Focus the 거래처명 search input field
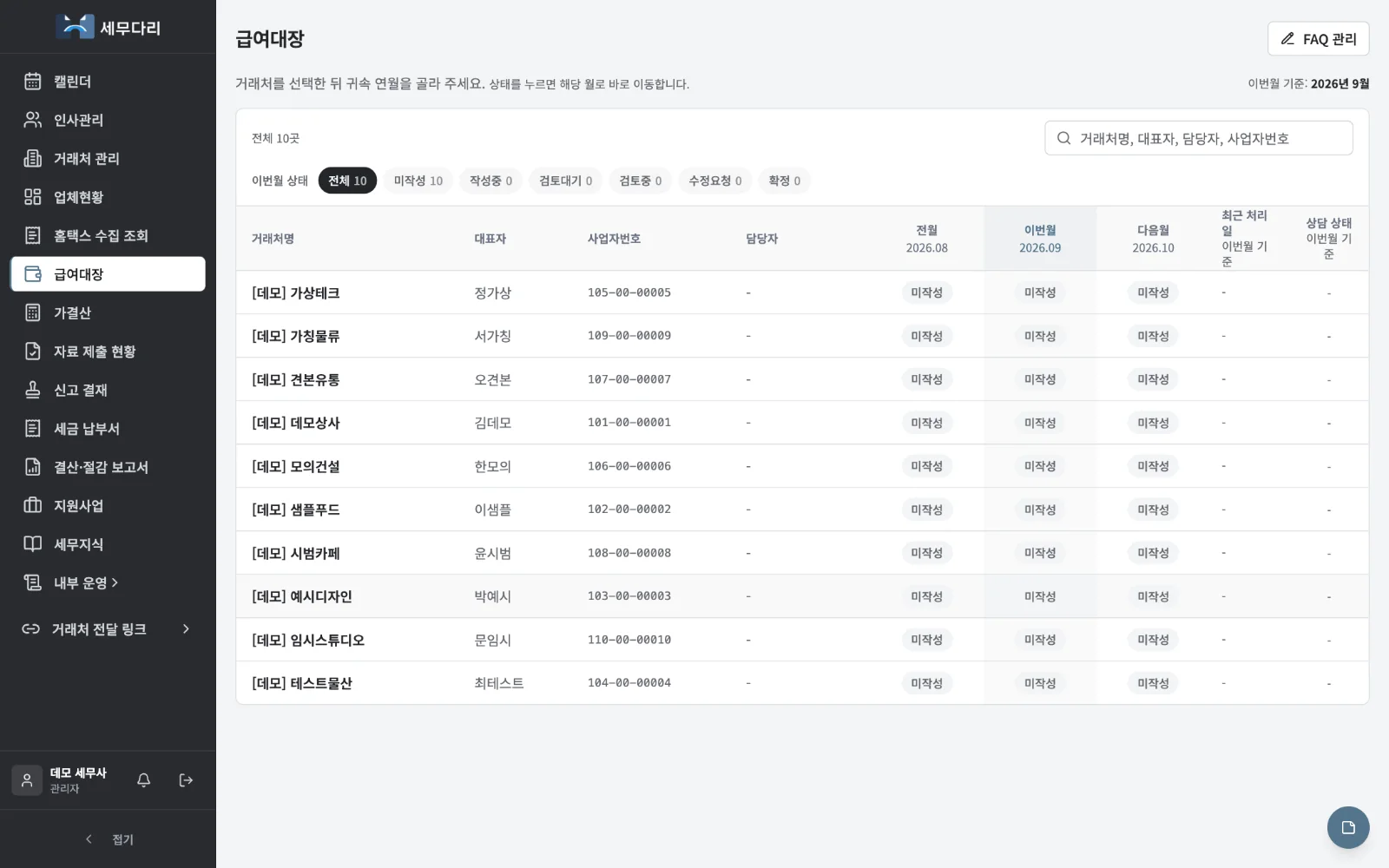1389x868 pixels. pyautogui.click(x=1198, y=138)
